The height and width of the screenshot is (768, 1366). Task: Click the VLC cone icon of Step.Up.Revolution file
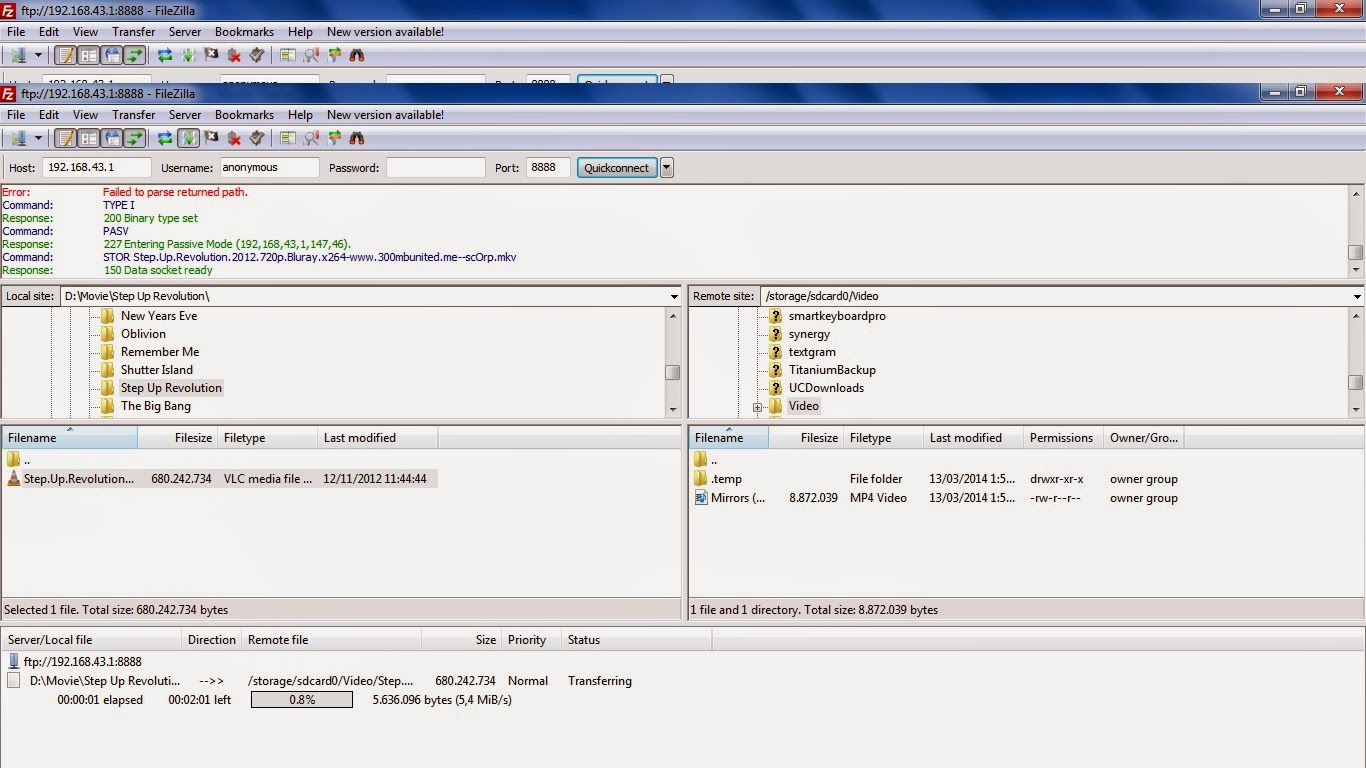coord(14,479)
